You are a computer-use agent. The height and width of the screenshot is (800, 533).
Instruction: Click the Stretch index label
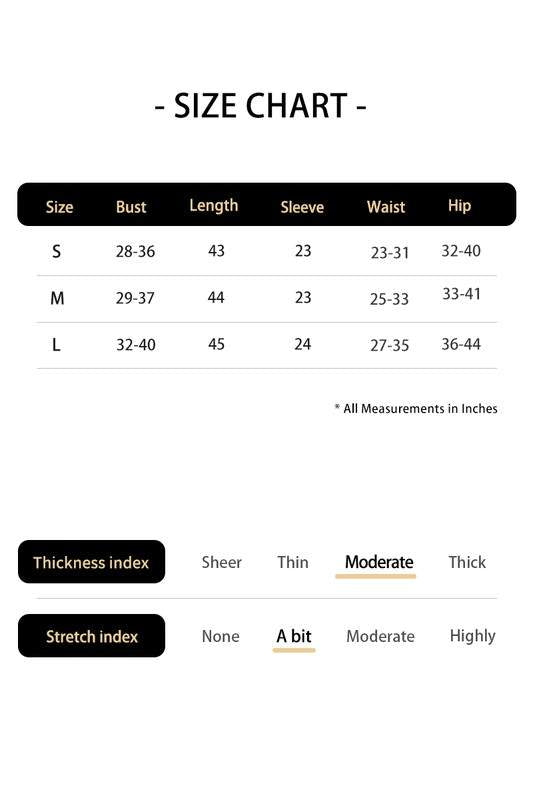pos(91,636)
